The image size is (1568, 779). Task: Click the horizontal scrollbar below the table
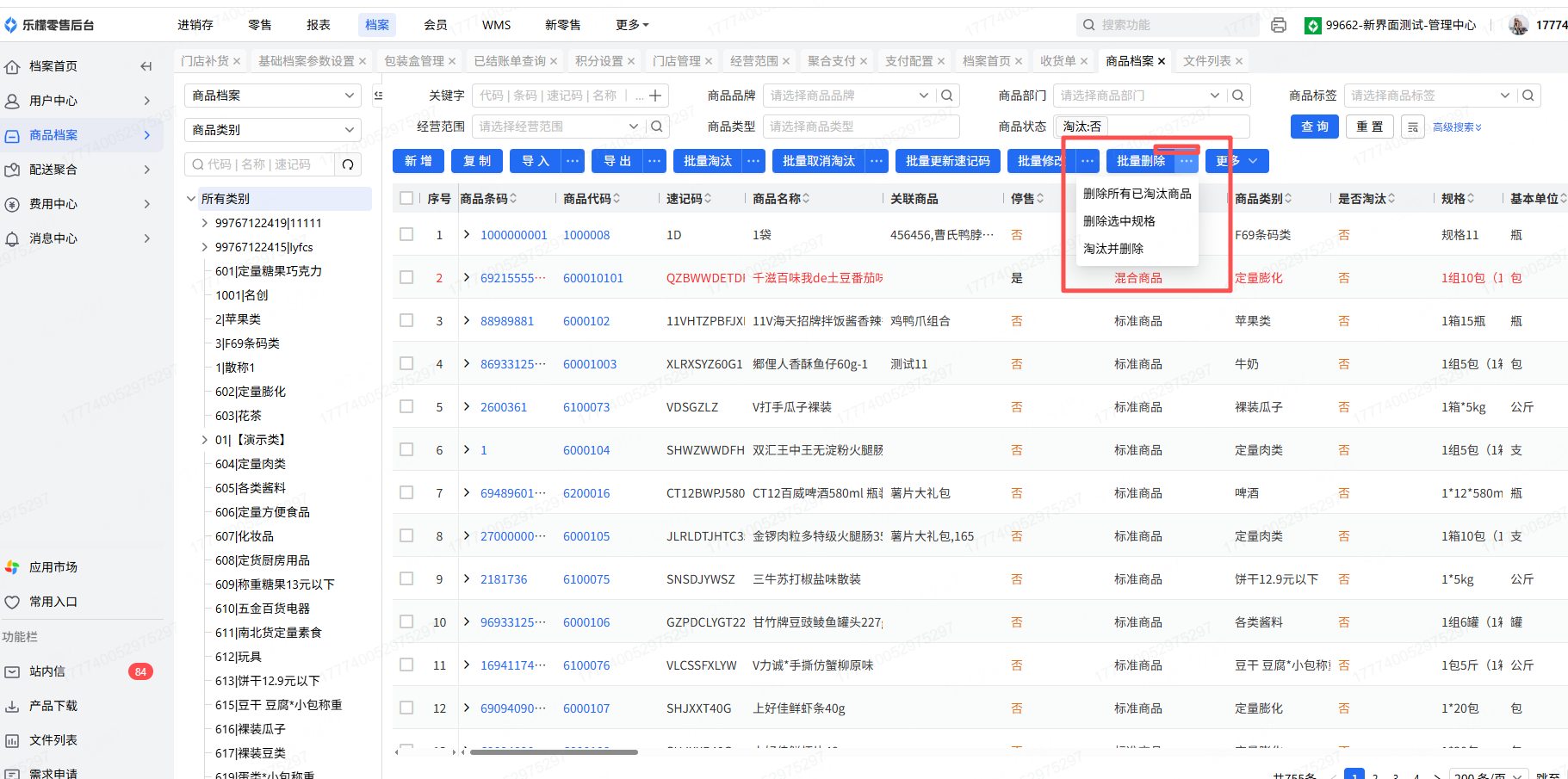(x=554, y=752)
